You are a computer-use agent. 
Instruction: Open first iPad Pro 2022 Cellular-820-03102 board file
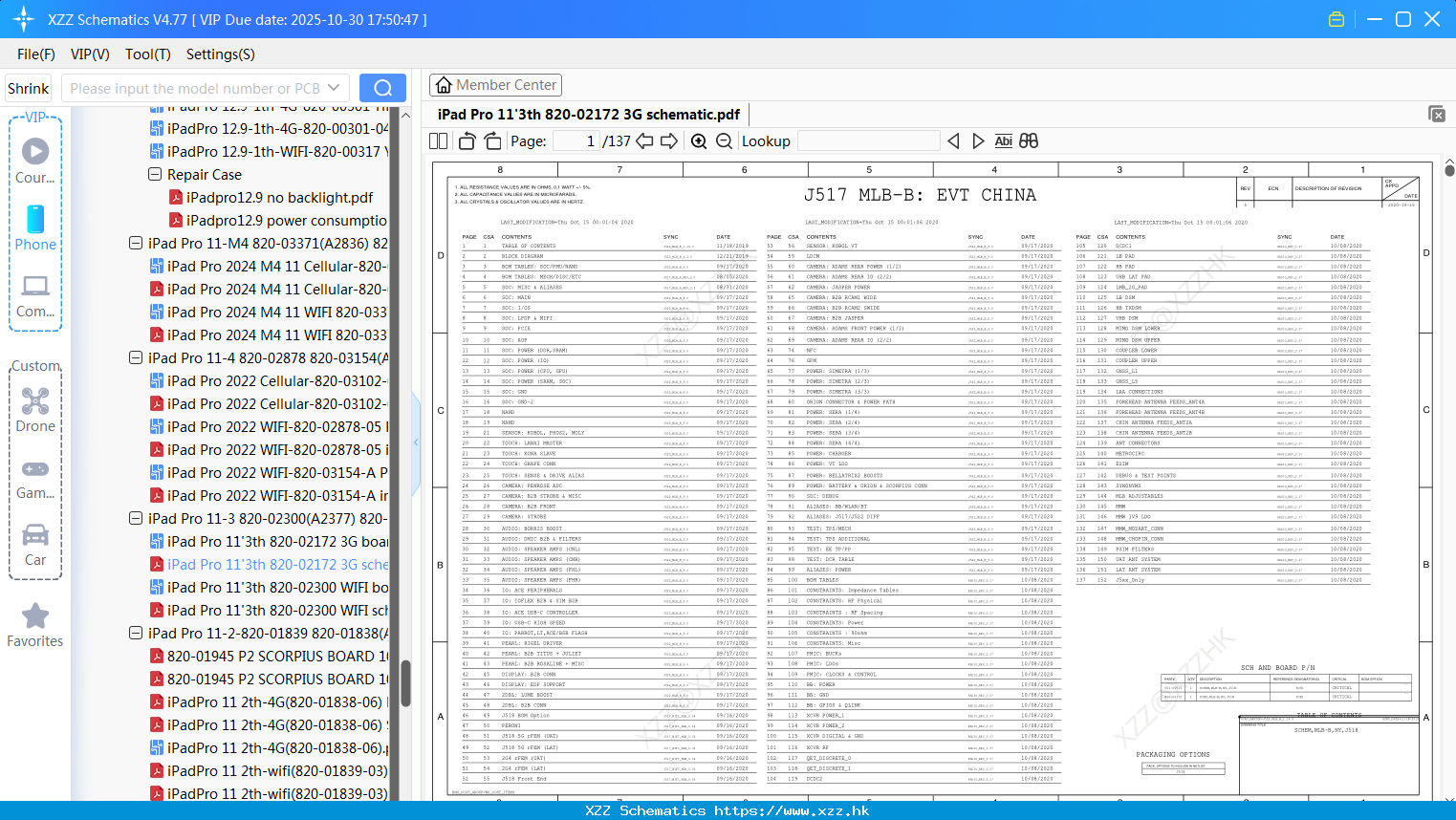269,381
